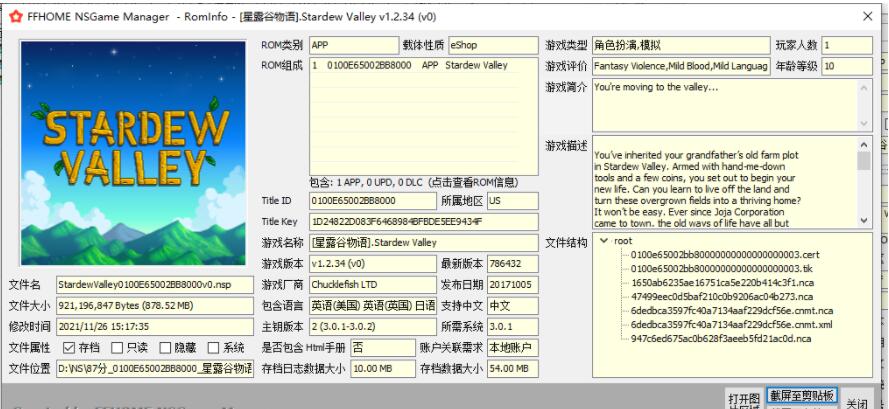This screenshot has width=889, height=409.
Task: Select 6dedbca3597fc40a7134aaf229dcf56e.cnmt.xml file
Action: pyautogui.click(x=731, y=324)
